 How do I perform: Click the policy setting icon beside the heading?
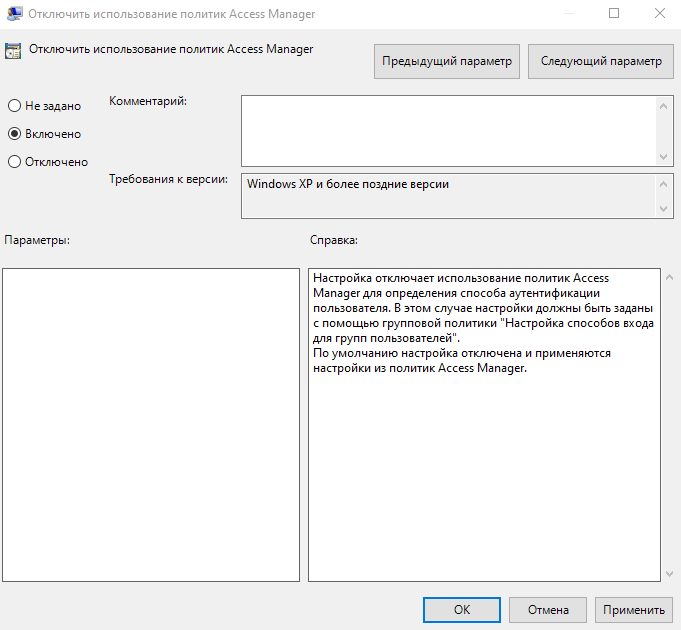14,51
